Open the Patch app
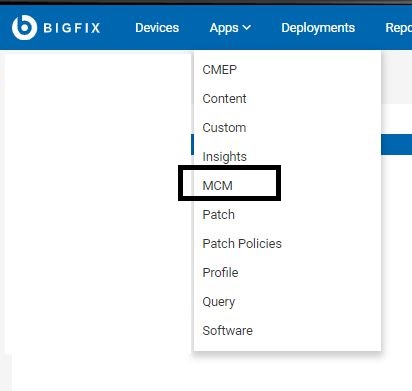The height and width of the screenshot is (391, 412). click(219, 214)
